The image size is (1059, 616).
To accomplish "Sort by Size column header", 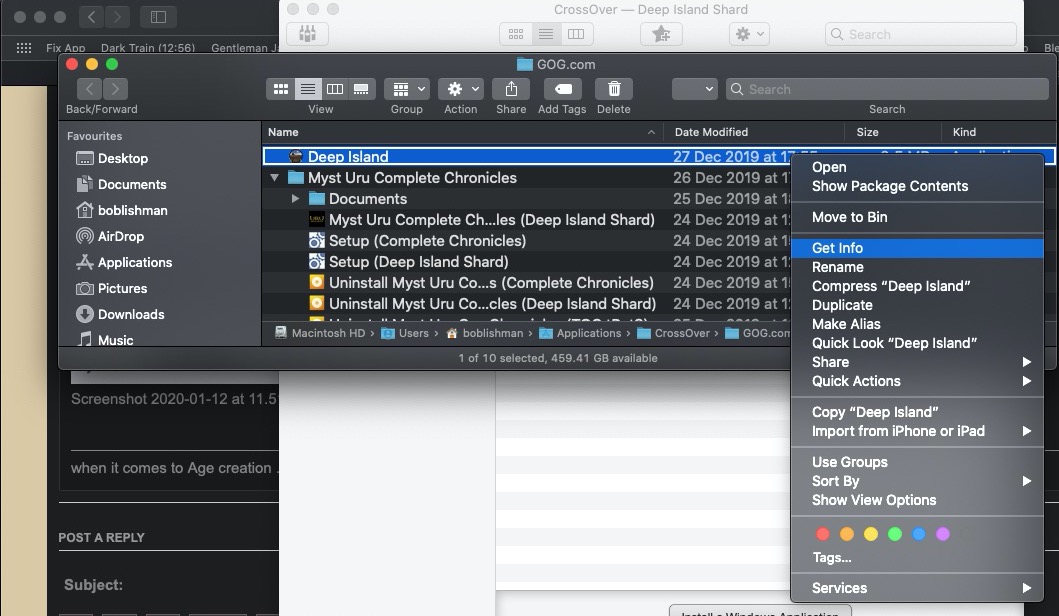I will [x=893, y=132].
